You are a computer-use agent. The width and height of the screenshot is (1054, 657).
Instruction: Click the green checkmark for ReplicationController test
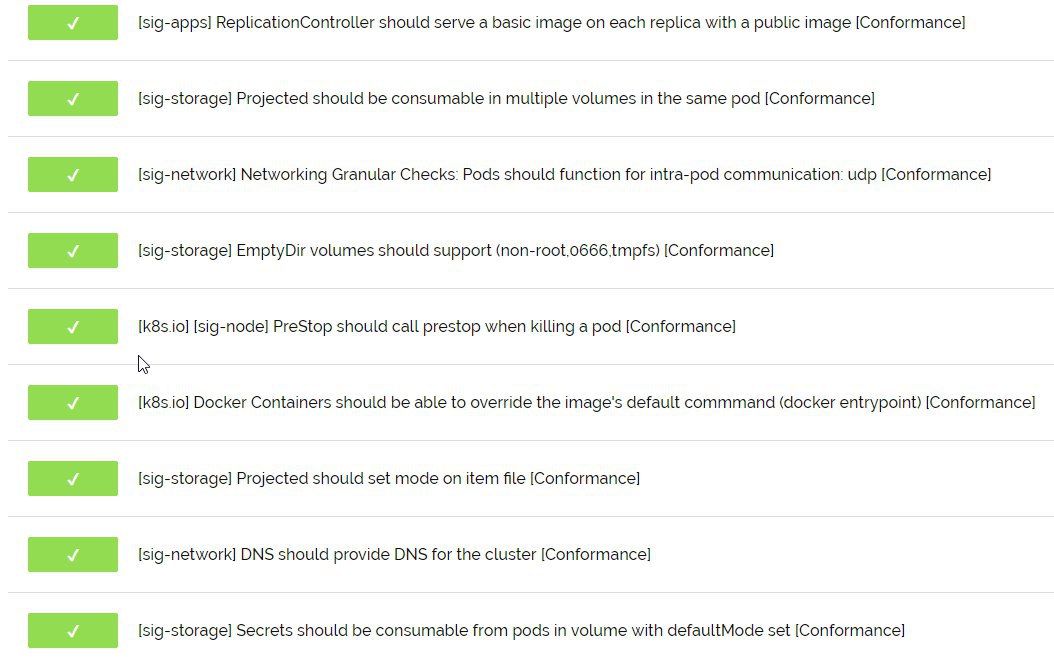73,23
